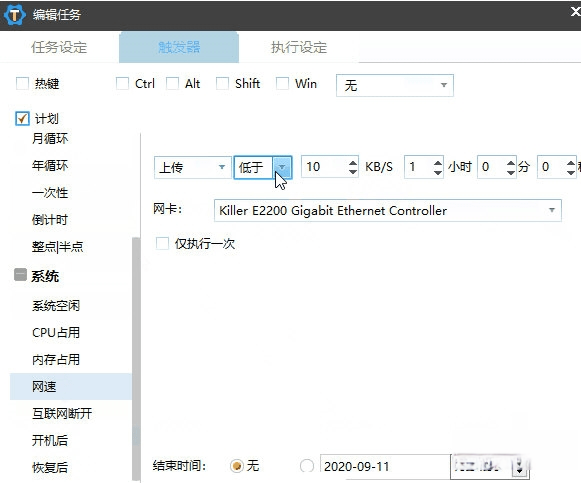The image size is (581, 483).
Task: Open the 网卡 network adapter dropdown
Action: click(x=388, y=210)
